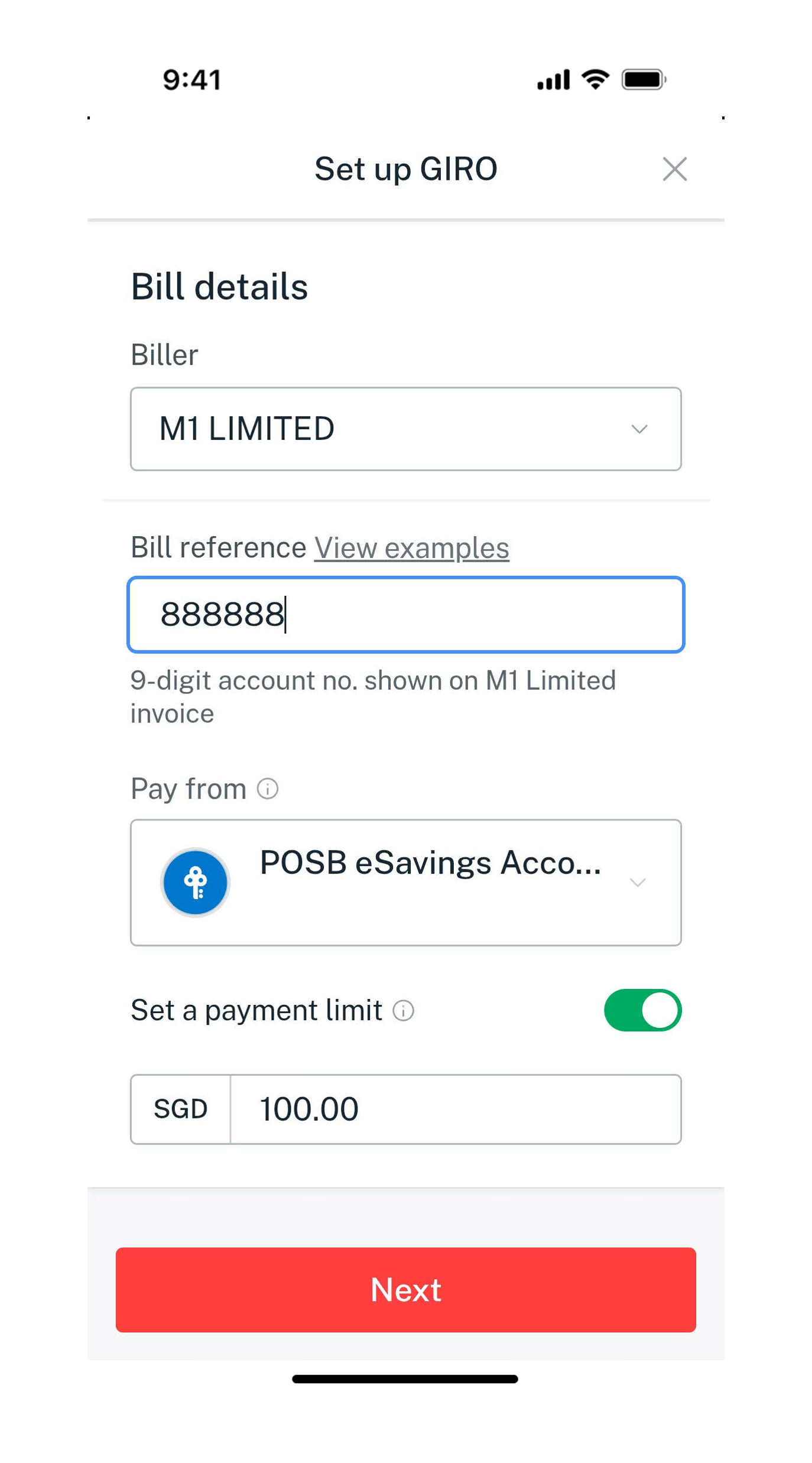Tap the Pay from info icon

tap(268, 789)
